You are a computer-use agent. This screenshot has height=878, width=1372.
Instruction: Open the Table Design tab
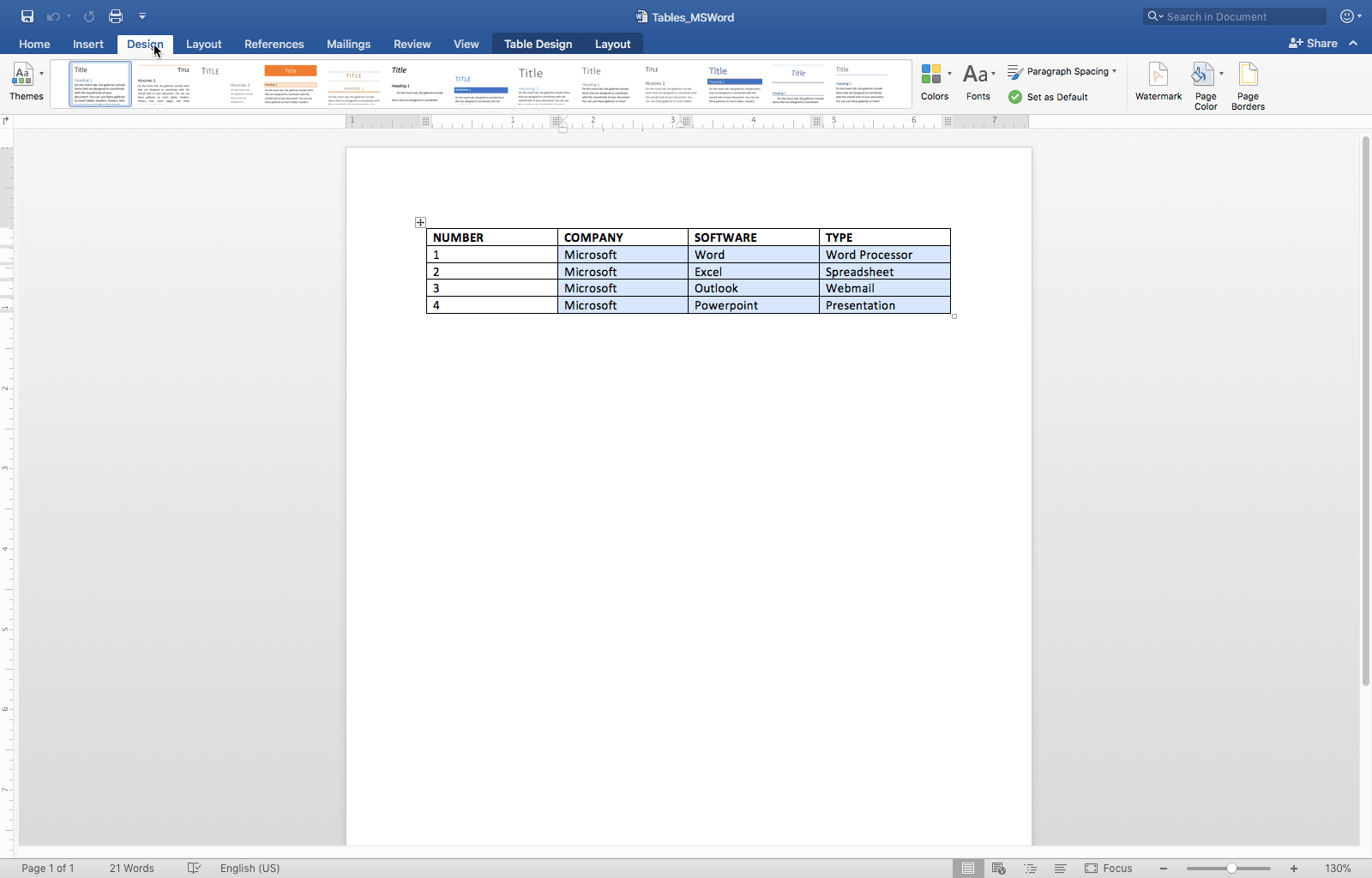tap(538, 44)
